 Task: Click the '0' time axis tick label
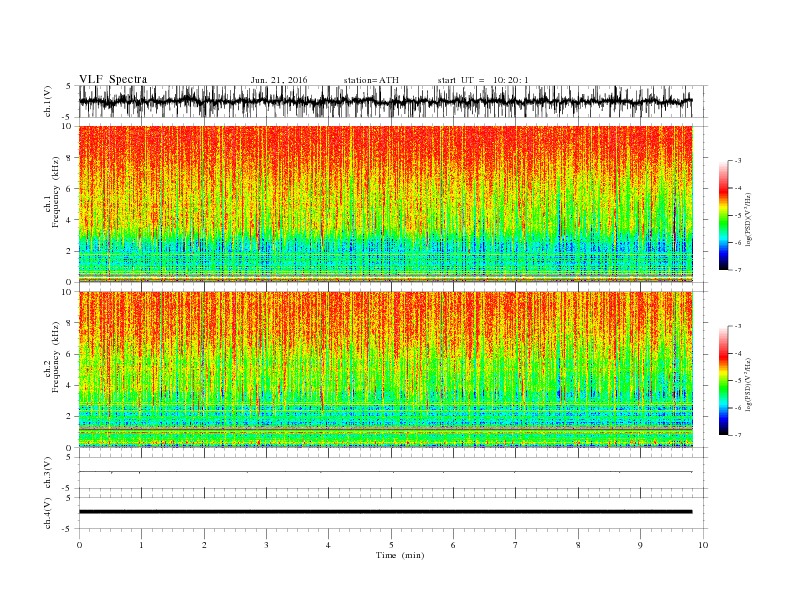(x=79, y=545)
